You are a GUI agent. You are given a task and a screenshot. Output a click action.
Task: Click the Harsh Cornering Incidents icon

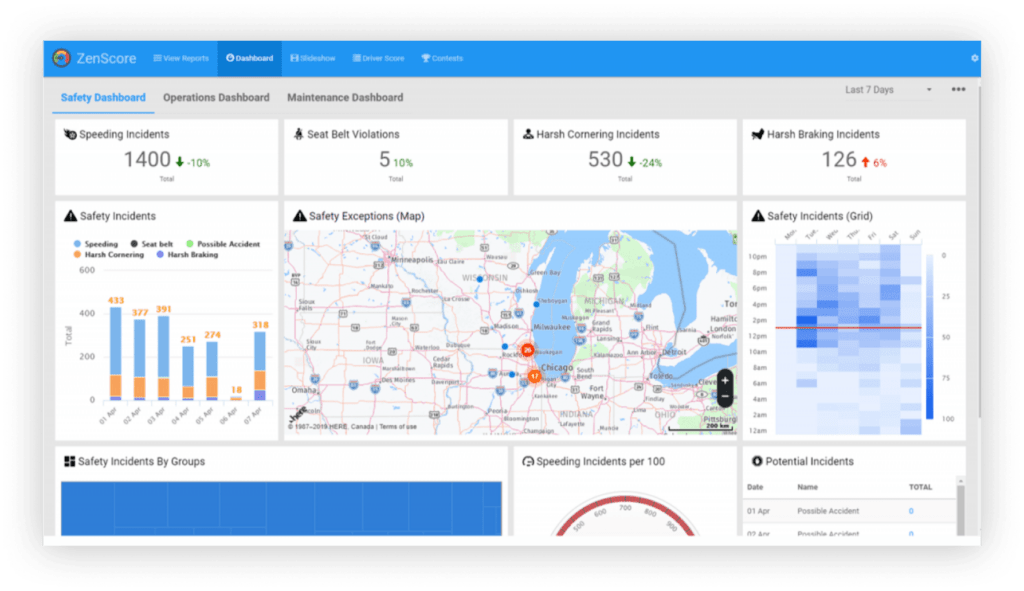528,134
